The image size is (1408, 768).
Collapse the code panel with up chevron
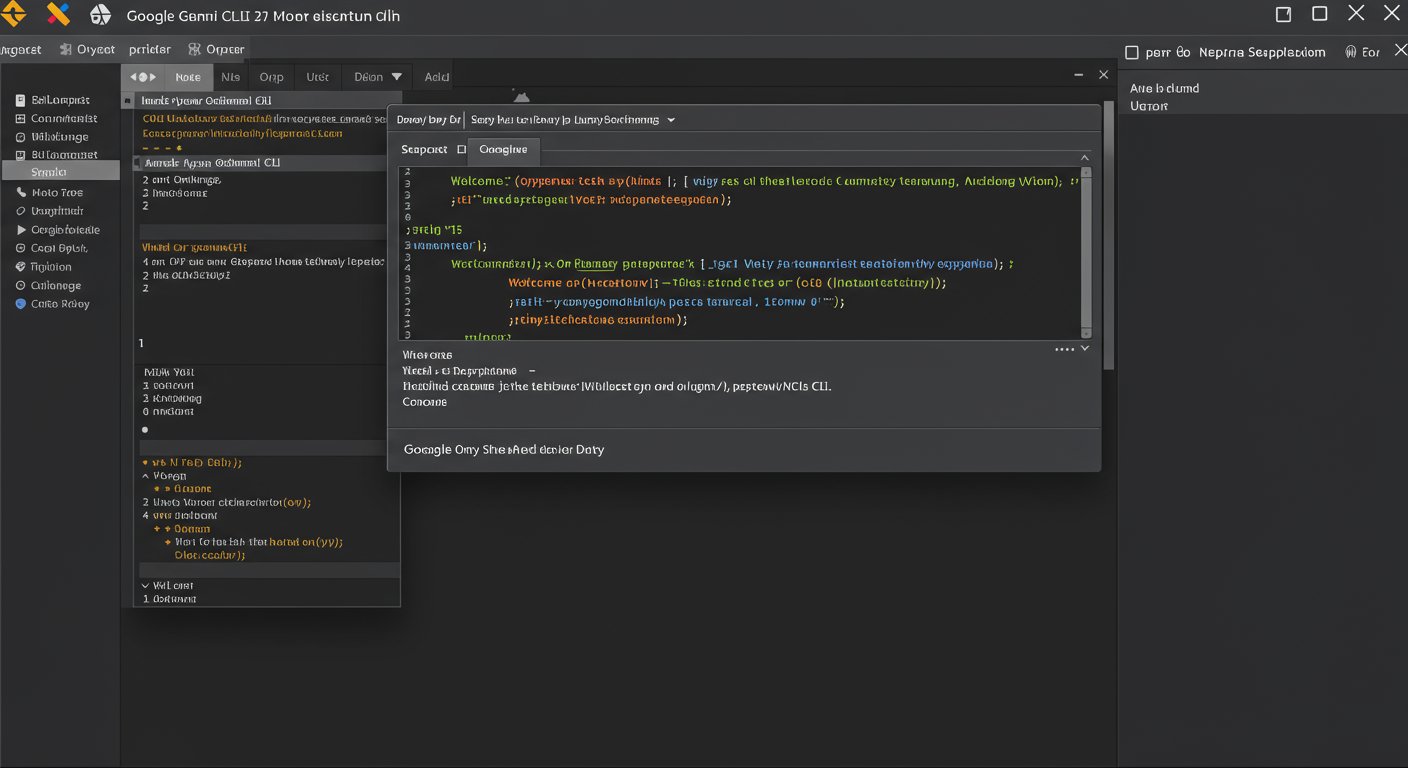pos(1085,158)
